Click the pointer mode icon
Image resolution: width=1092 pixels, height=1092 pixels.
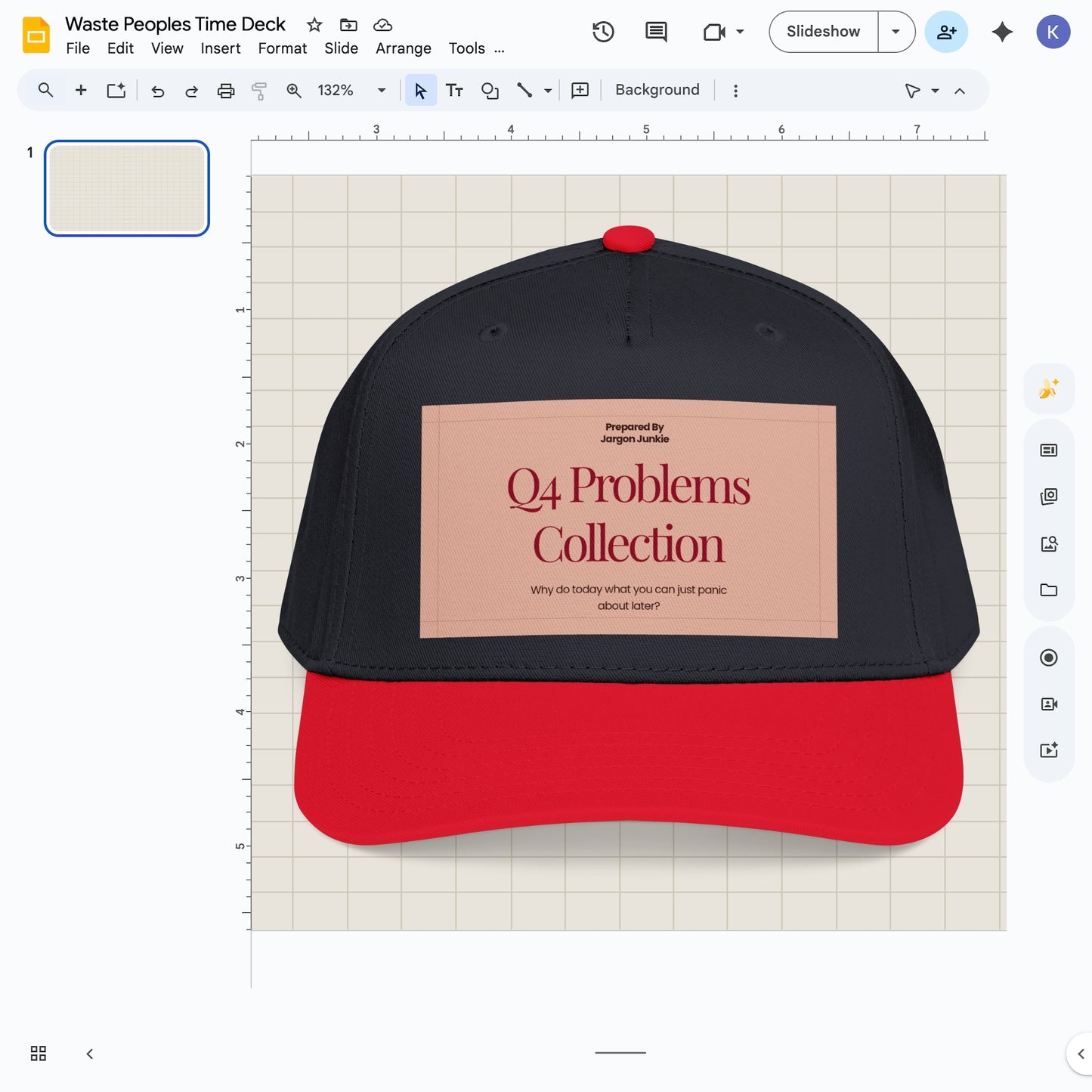912,91
